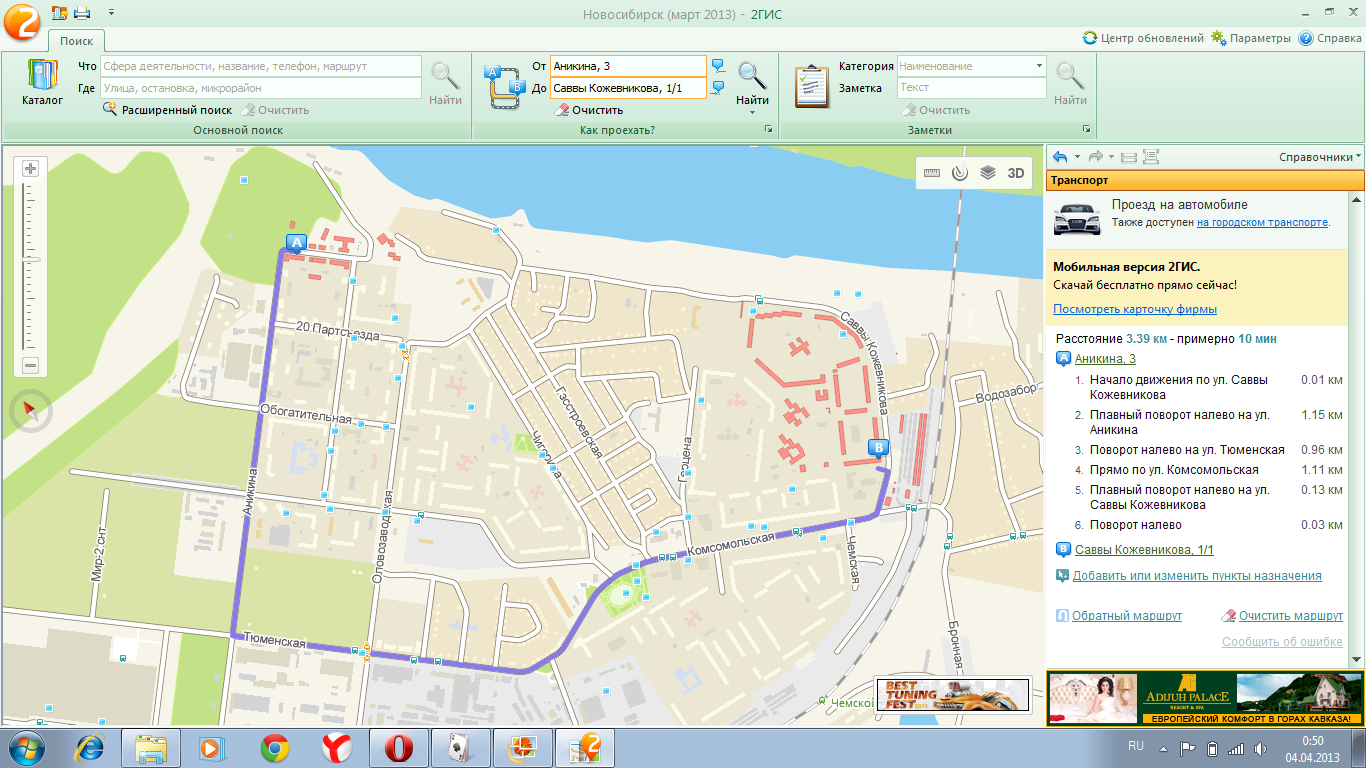Open the Справочники dropdown
Screen dimensions: 1366x768
pyautogui.click(x=1320, y=157)
